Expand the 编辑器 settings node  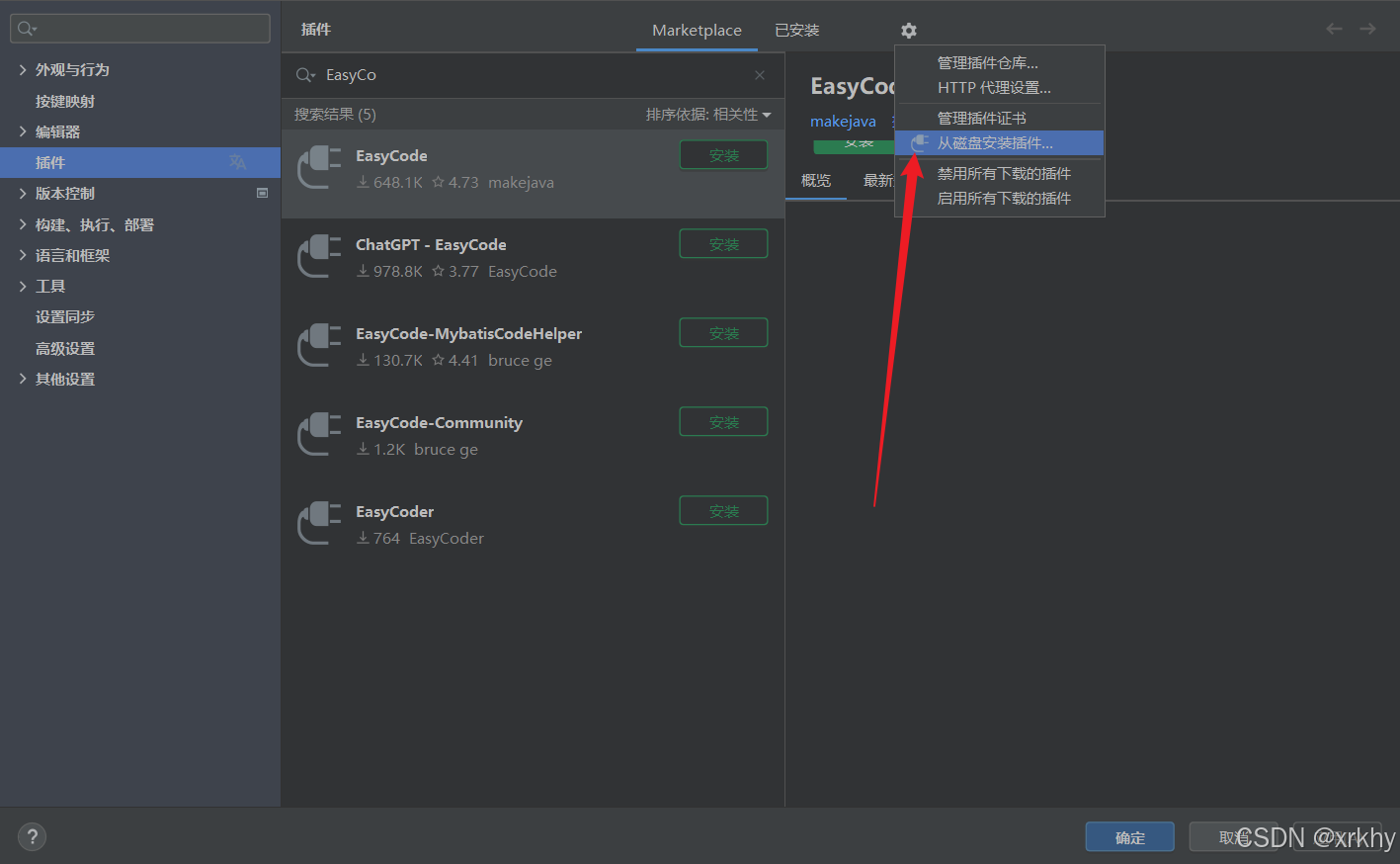pyautogui.click(x=23, y=131)
